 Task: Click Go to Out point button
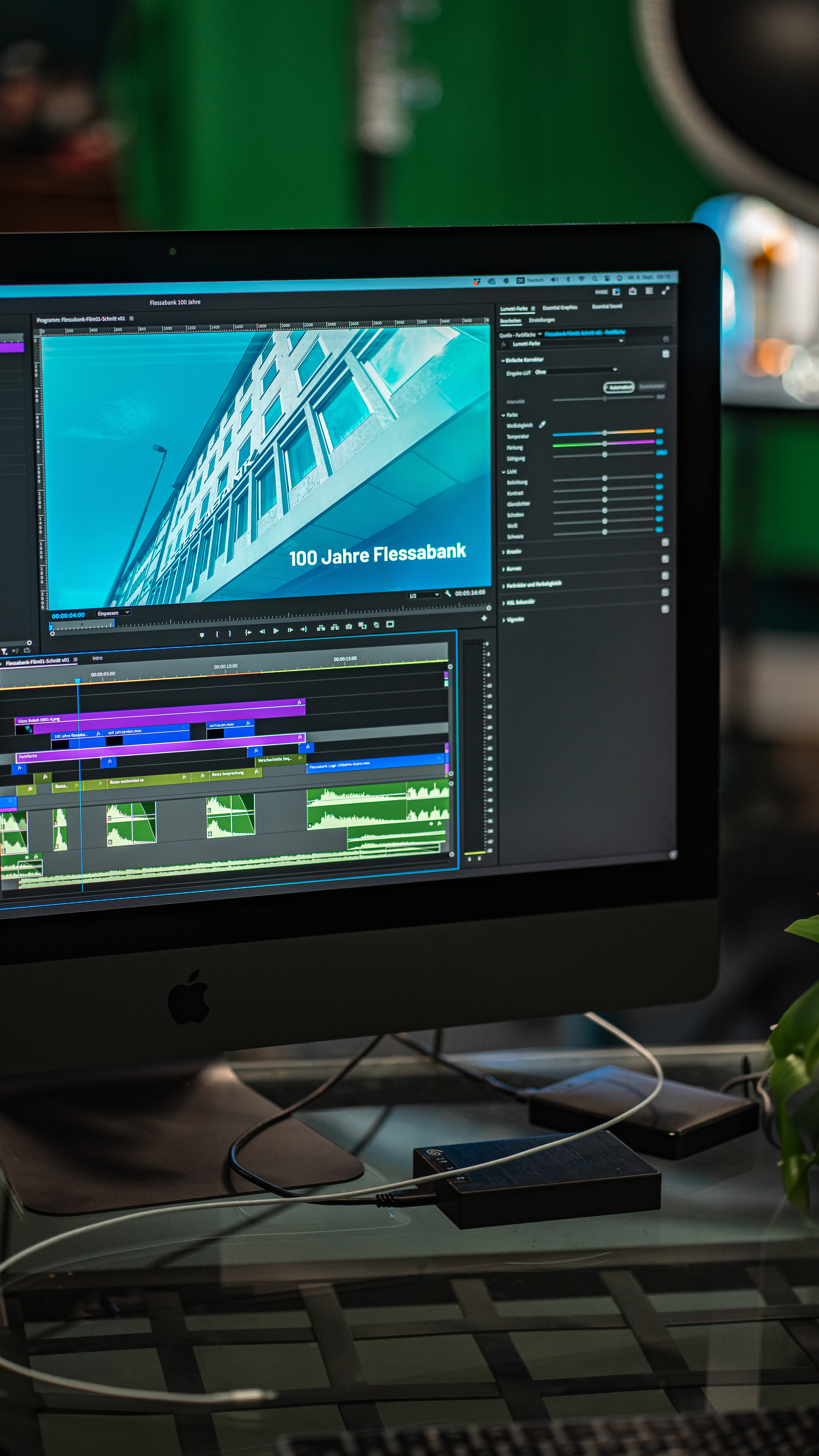[x=304, y=629]
